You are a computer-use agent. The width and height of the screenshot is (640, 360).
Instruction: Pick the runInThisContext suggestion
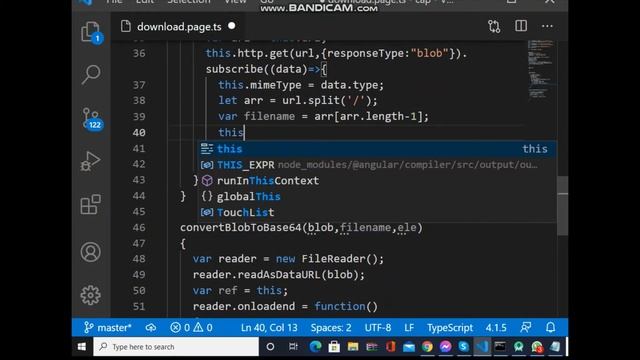377,181
